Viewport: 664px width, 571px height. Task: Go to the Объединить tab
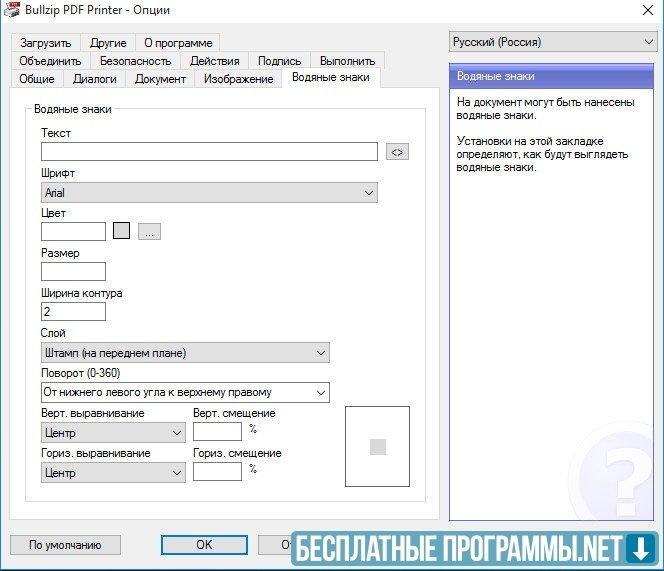pyautogui.click(x=50, y=61)
